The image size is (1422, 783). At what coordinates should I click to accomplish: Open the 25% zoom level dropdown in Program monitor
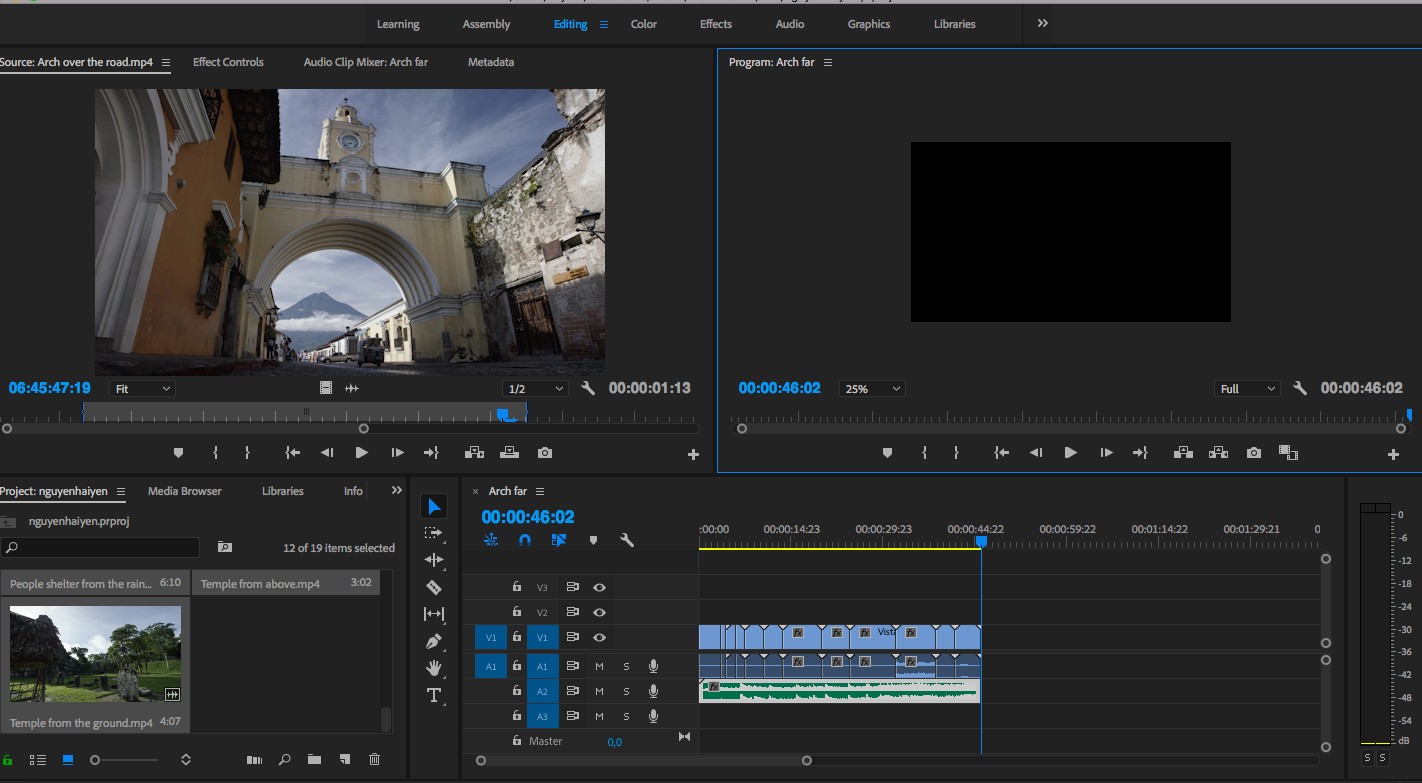pyautogui.click(x=872, y=388)
